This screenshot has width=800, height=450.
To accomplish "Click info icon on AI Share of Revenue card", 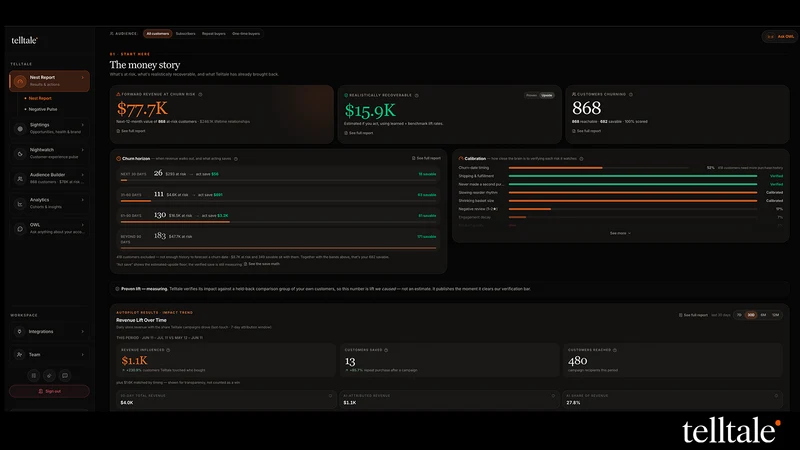I will (777, 395).
